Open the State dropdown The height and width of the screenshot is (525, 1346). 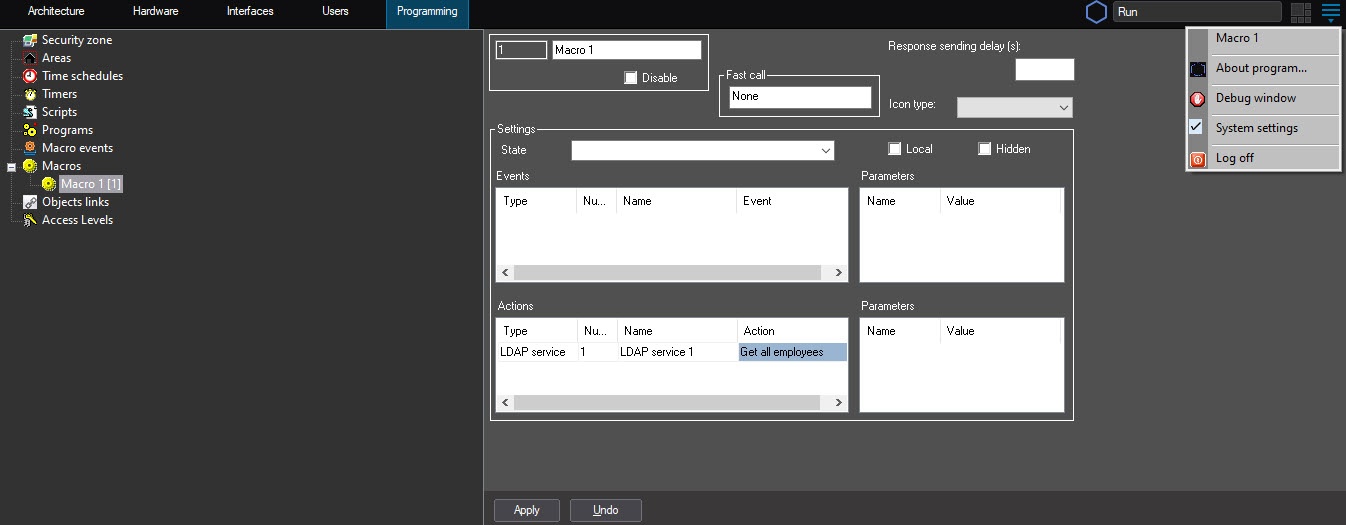[703, 150]
